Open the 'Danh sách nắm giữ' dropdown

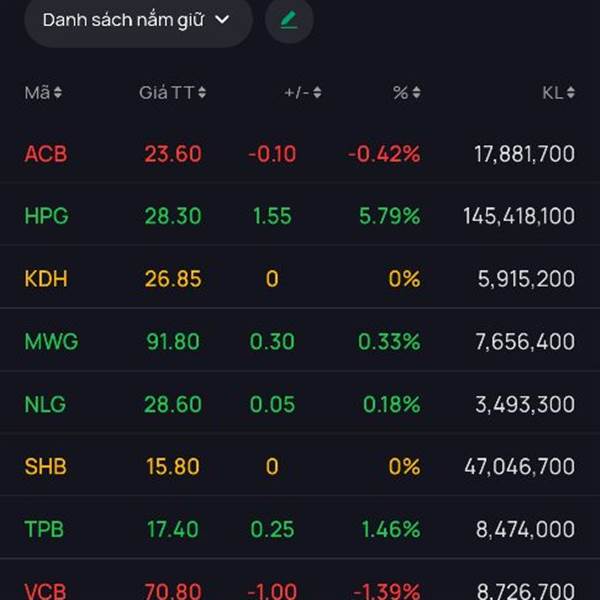(x=137, y=20)
